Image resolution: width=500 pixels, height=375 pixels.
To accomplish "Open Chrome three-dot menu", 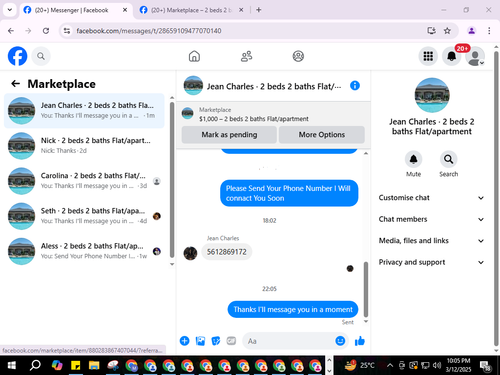I will (489, 31).
